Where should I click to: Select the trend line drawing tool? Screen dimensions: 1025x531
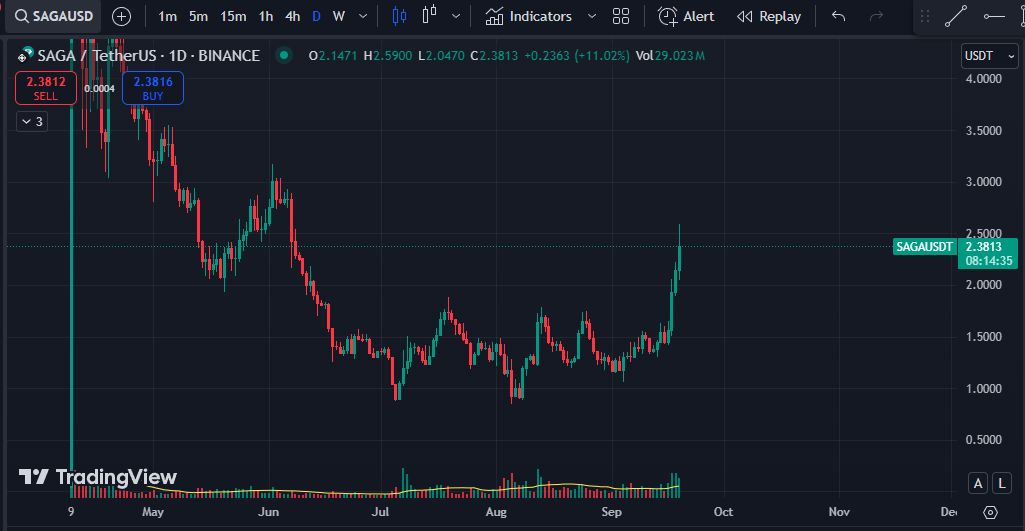(x=956, y=16)
